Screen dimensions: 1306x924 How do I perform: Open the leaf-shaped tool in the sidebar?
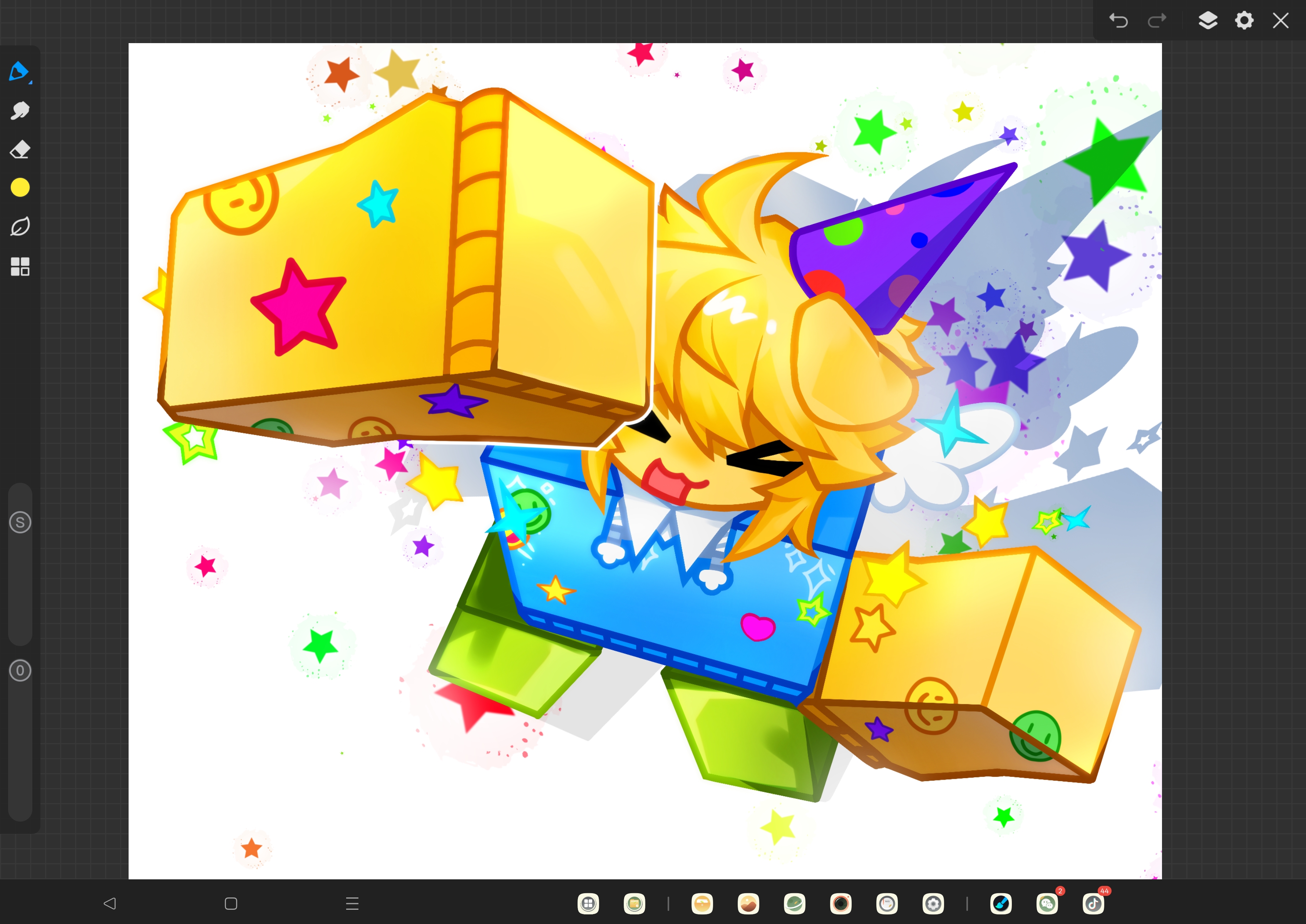(x=20, y=226)
